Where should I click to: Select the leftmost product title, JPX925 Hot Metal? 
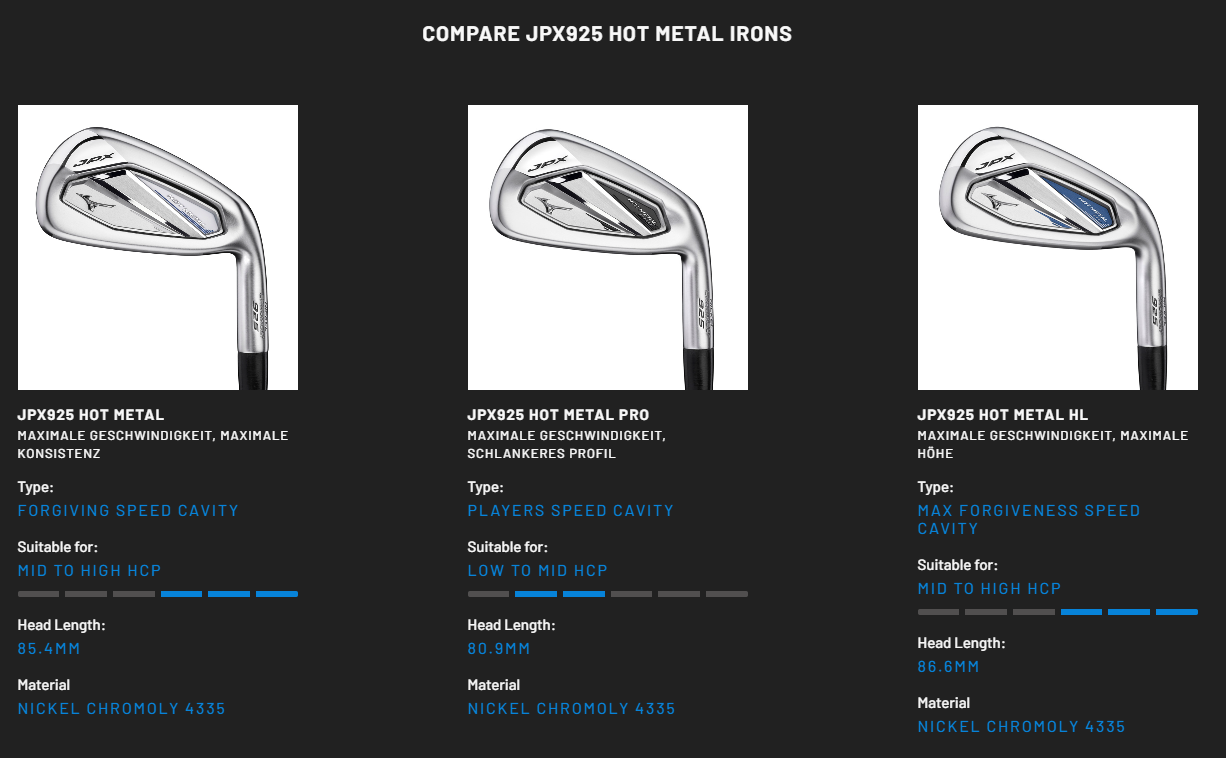(91, 415)
